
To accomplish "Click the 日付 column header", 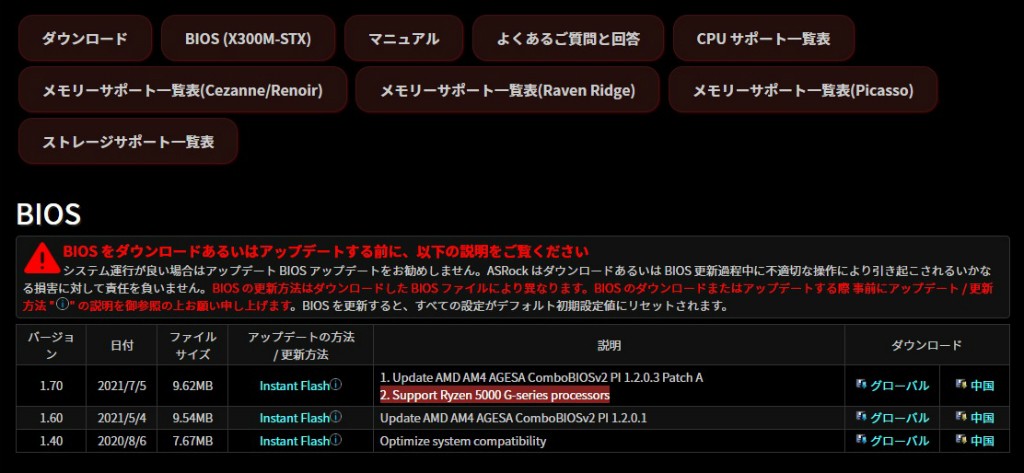I will tap(121, 345).
